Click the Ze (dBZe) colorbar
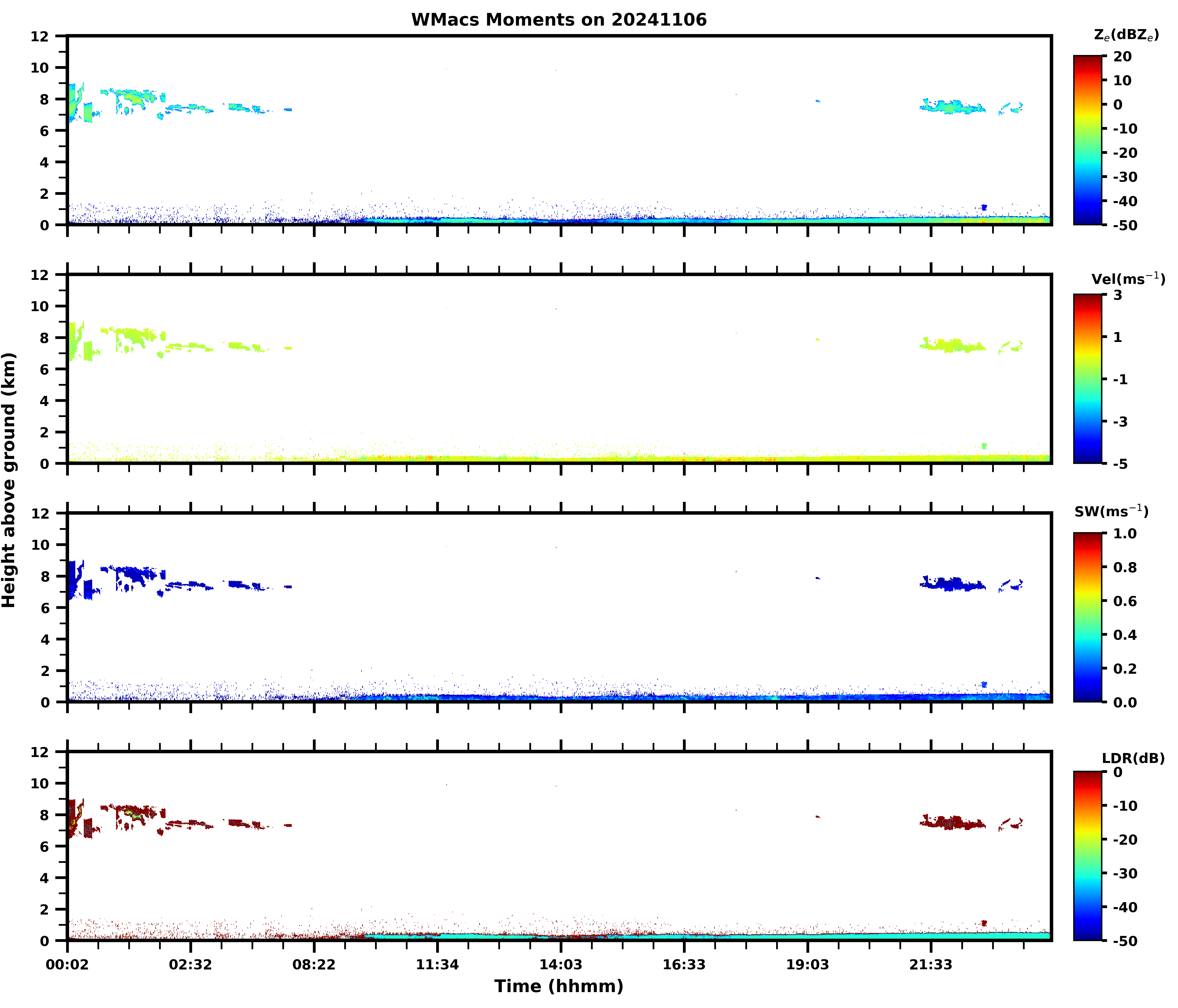Screen dimensions: 1178x1008 click(1088, 140)
